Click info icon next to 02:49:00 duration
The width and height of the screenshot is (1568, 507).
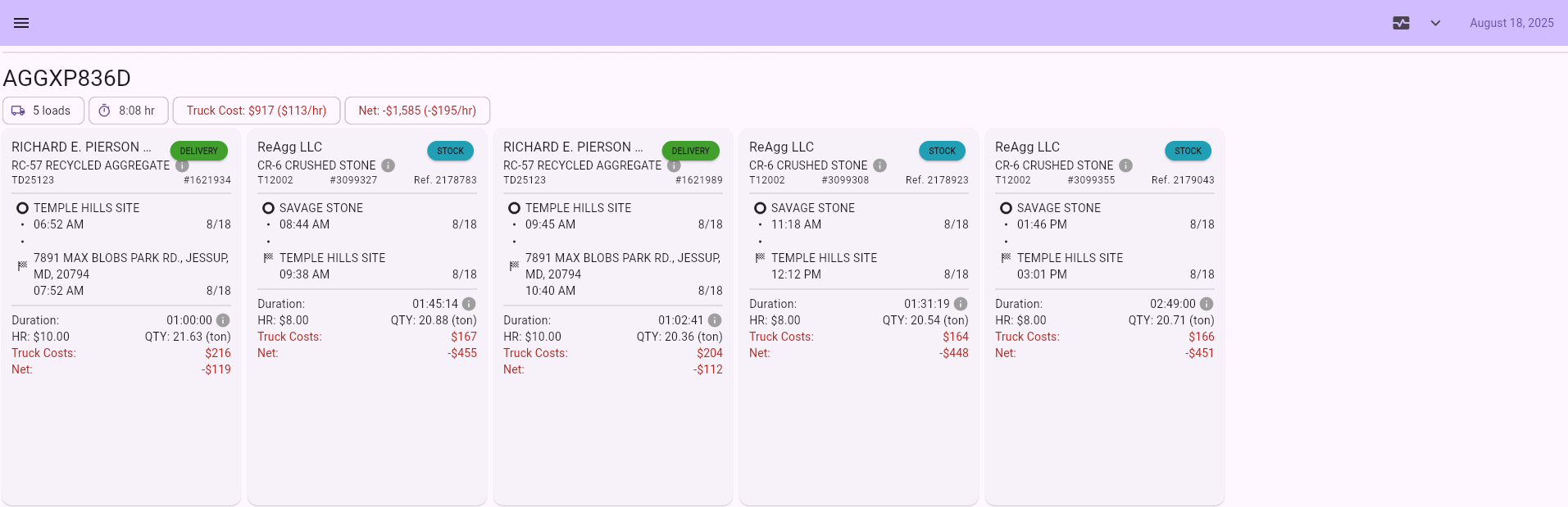1207,304
